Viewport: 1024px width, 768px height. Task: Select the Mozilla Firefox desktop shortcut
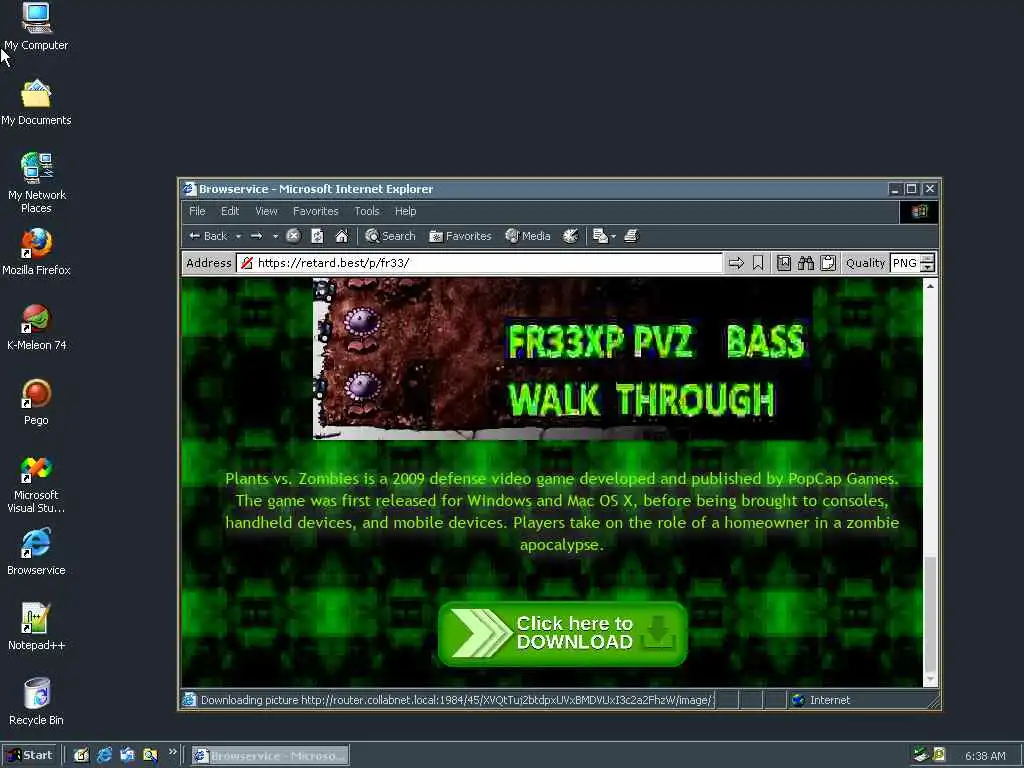pyautogui.click(x=36, y=252)
